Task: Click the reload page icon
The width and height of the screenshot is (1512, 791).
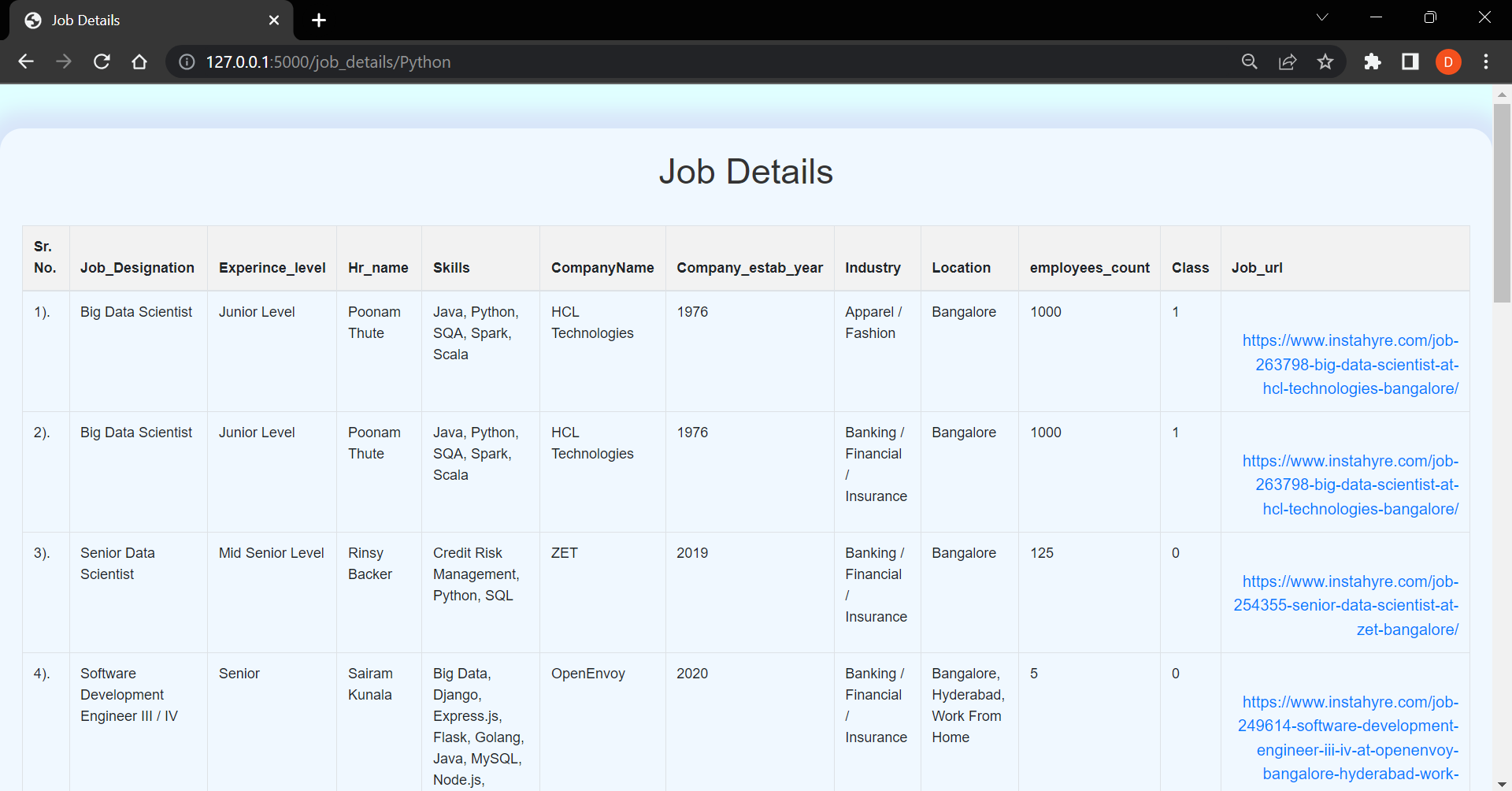Action: 102,61
